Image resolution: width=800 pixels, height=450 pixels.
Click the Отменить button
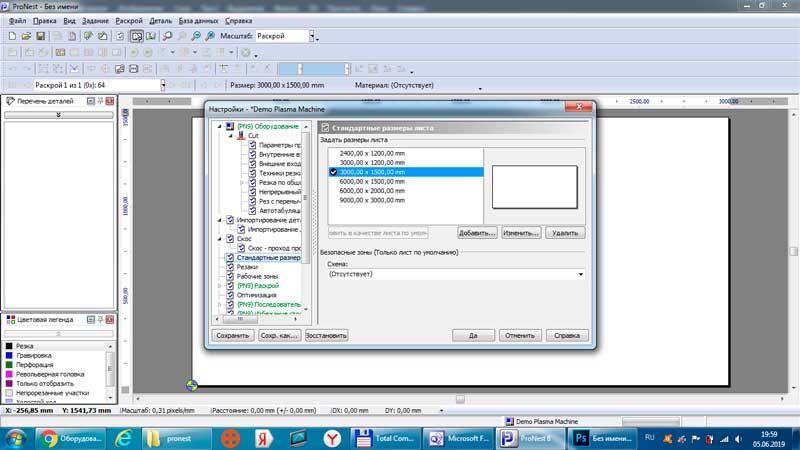(x=520, y=336)
